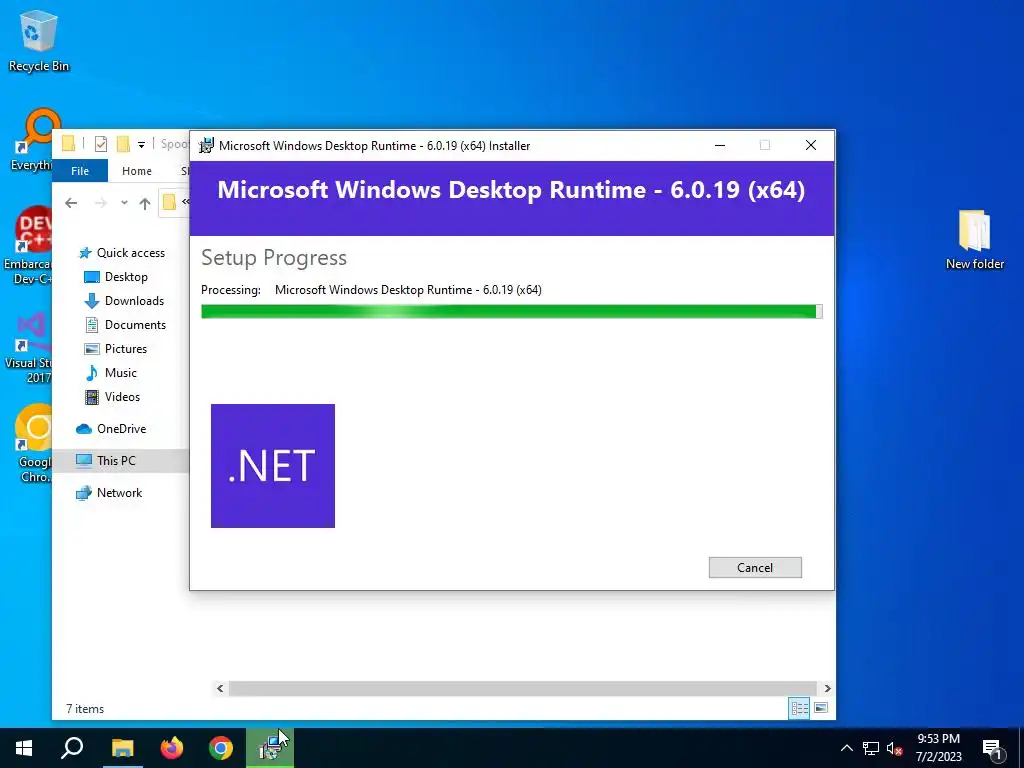Click New folder icon in quick access toolbar
The width and height of the screenshot is (1024, 768).
[x=123, y=144]
